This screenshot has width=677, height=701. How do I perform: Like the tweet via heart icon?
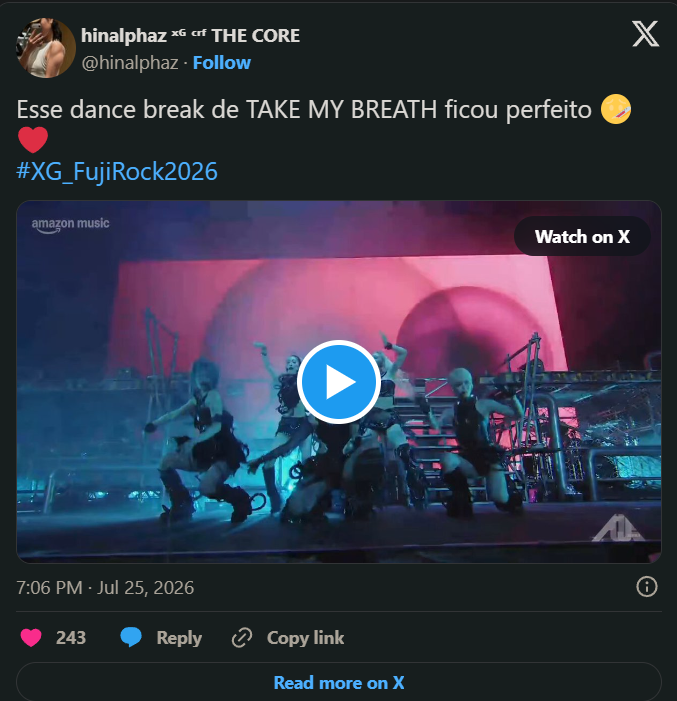coord(31,638)
